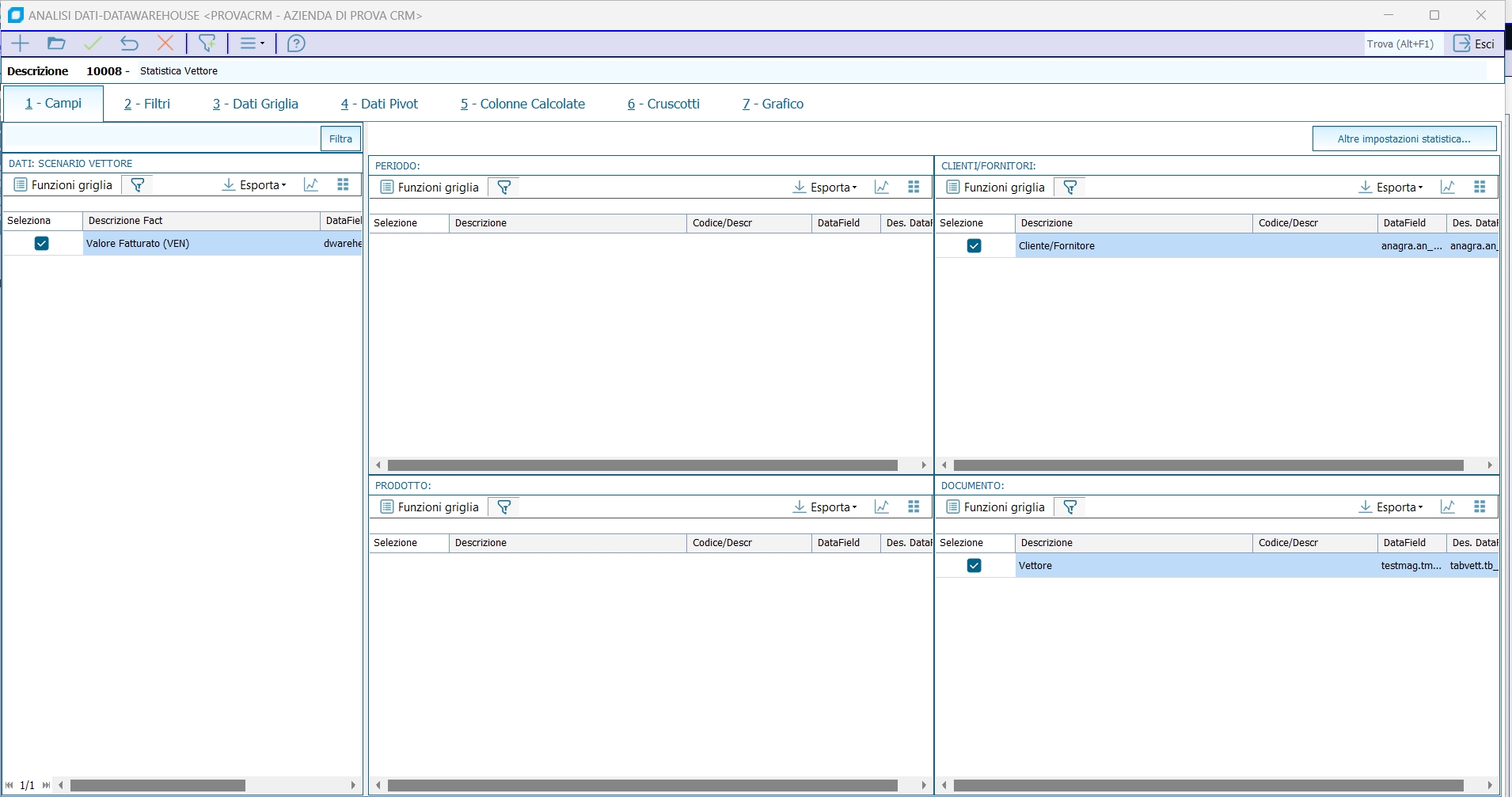The width and height of the screenshot is (1512, 797).
Task: Switch to the 2 - Filtri tab
Action: click(x=147, y=104)
